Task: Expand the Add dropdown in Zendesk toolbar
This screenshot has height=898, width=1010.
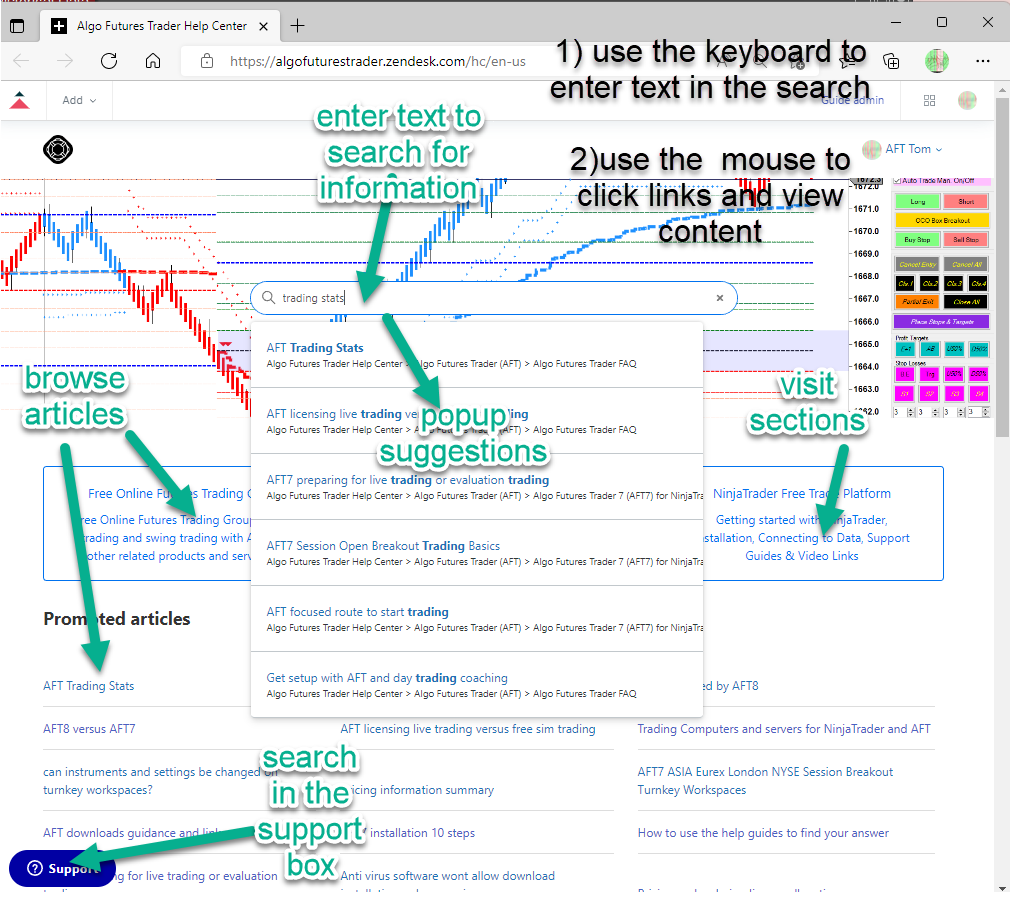Action: tap(79, 100)
